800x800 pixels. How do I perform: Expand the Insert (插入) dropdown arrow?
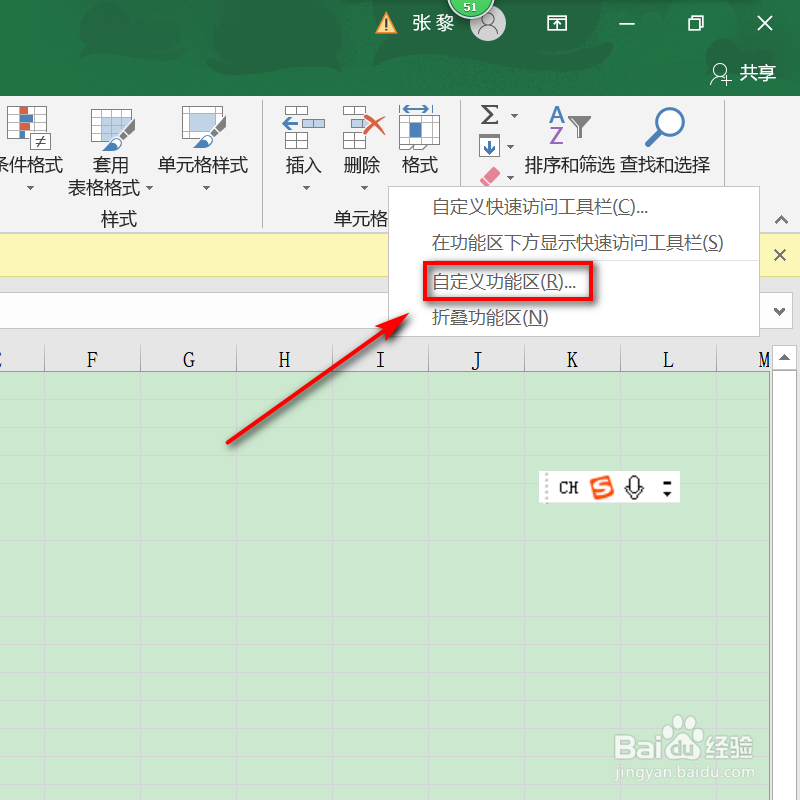point(306,188)
